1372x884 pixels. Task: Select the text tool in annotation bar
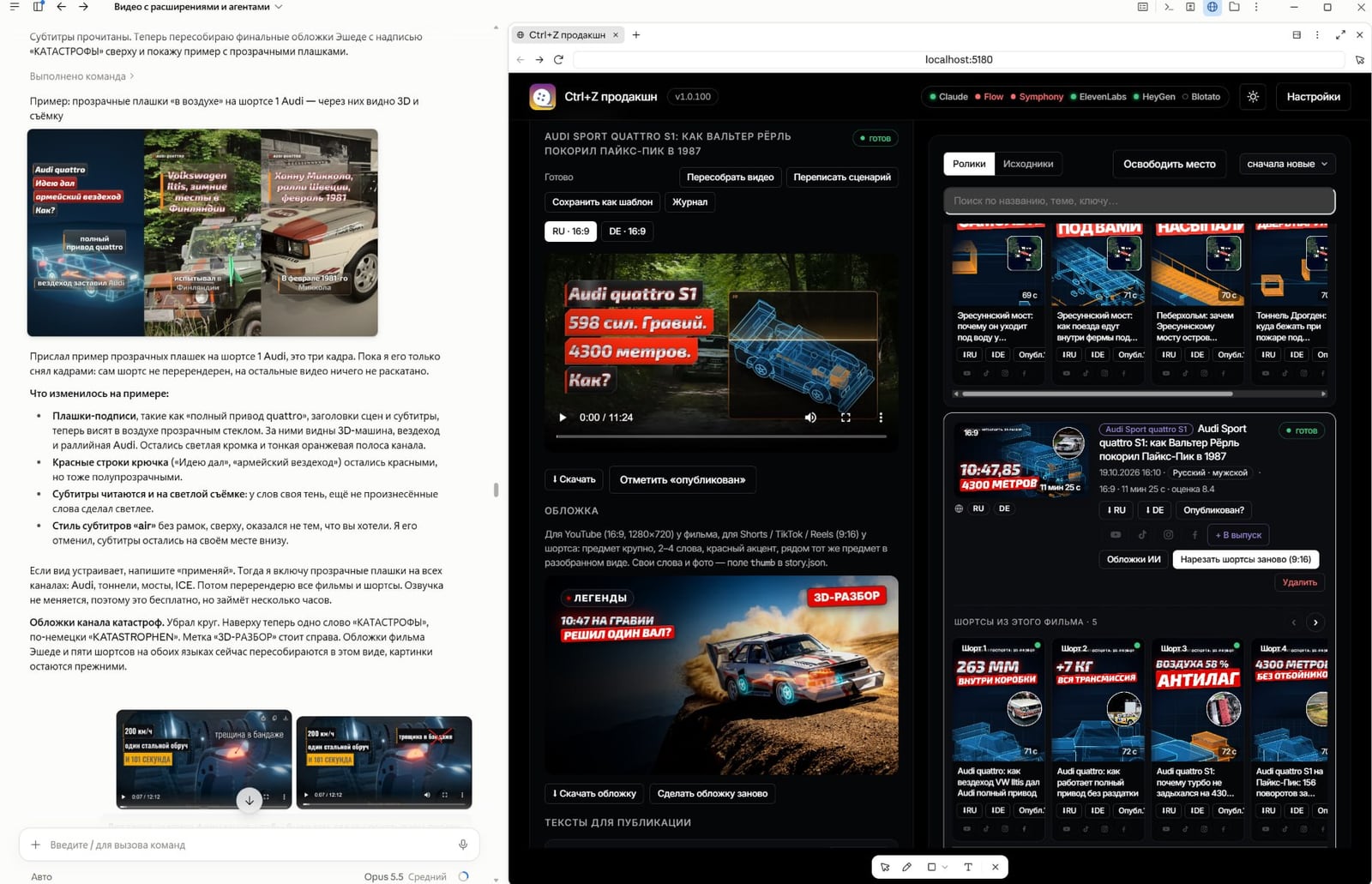click(x=968, y=867)
